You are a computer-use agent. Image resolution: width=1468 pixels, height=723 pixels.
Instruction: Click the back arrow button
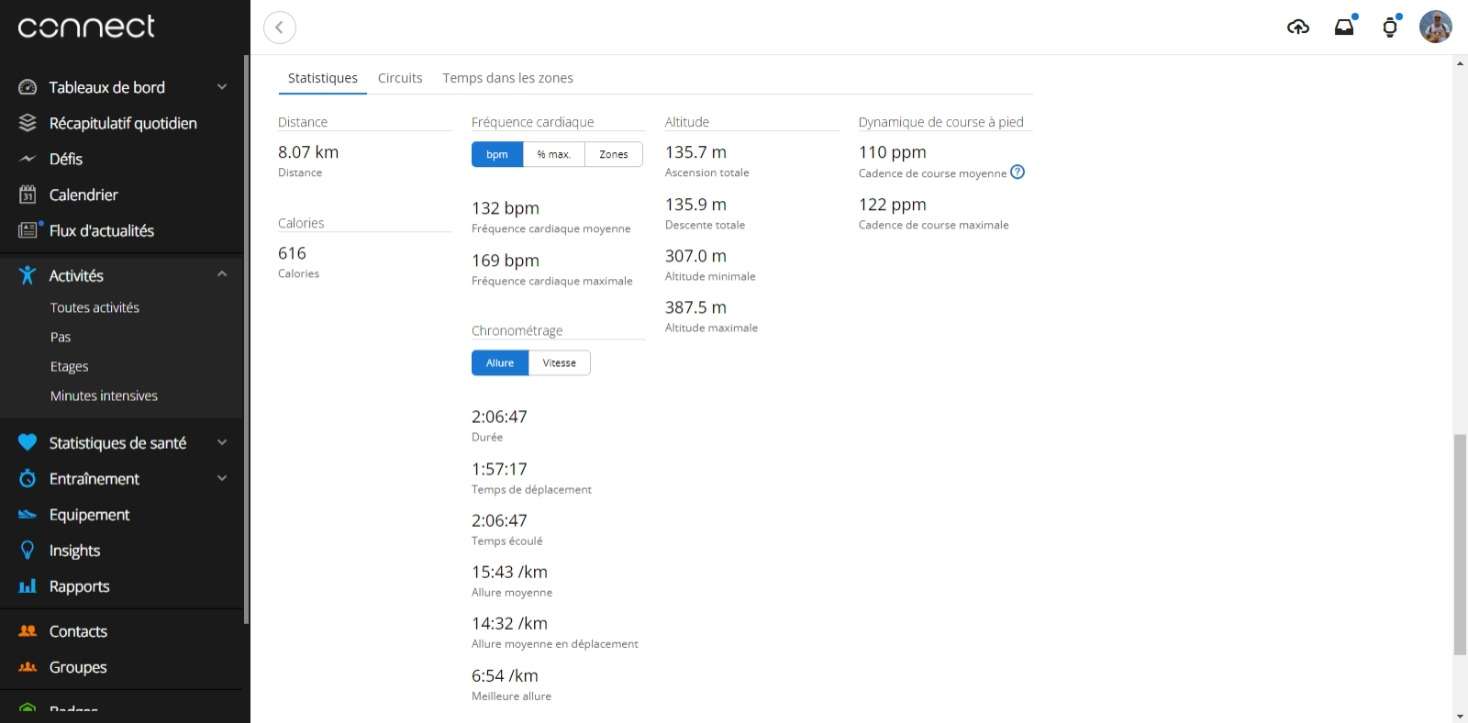pyautogui.click(x=279, y=28)
